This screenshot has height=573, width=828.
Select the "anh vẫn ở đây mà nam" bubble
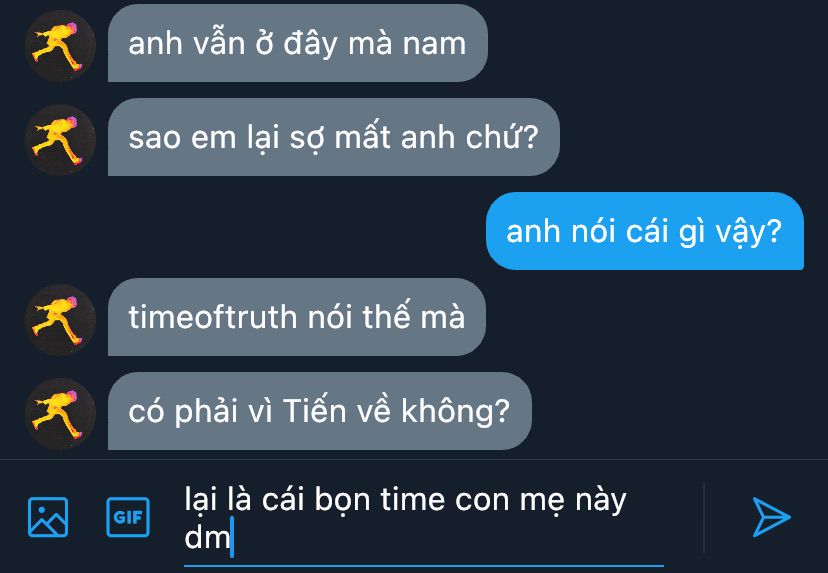pyautogui.click(x=297, y=43)
